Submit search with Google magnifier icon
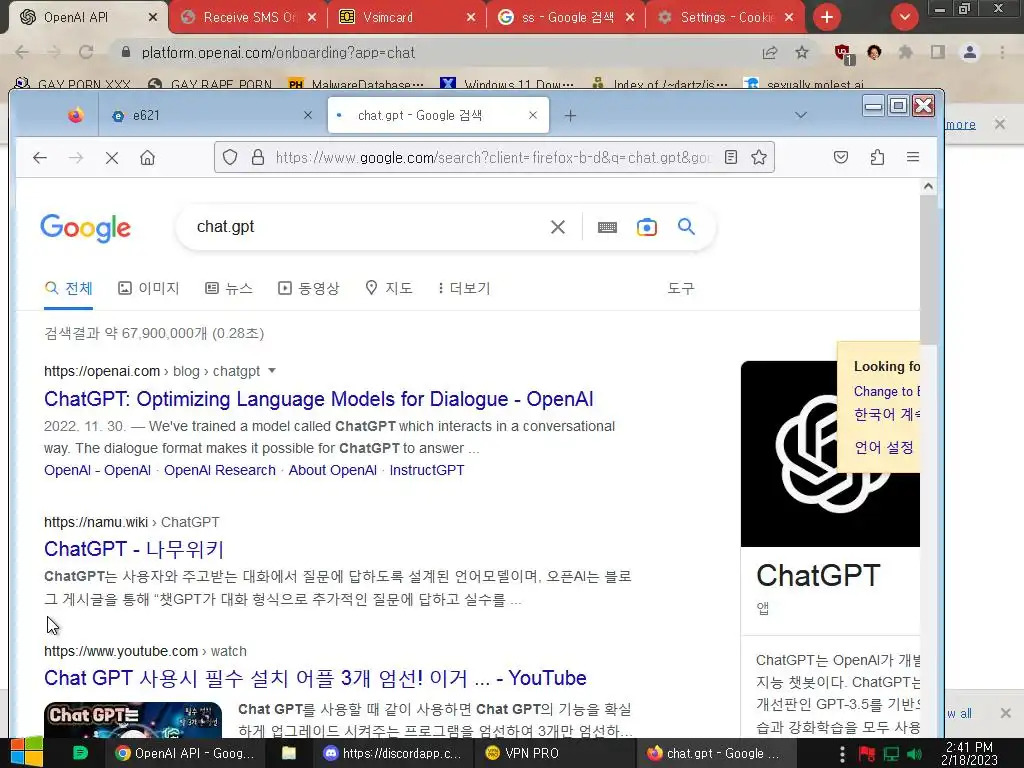The width and height of the screenshot is (1024, 768). [686, 227]
